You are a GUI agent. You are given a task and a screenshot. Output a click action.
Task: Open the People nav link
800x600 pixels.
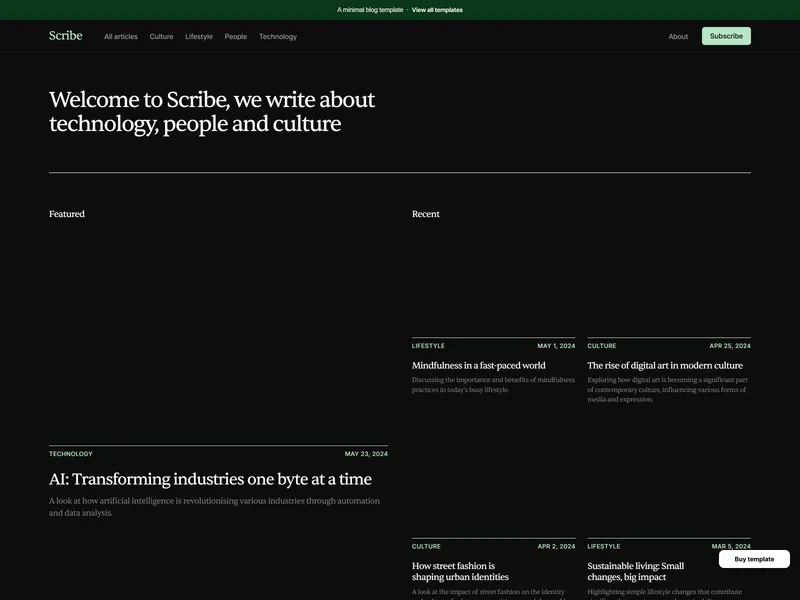click(x=236, y=37)
